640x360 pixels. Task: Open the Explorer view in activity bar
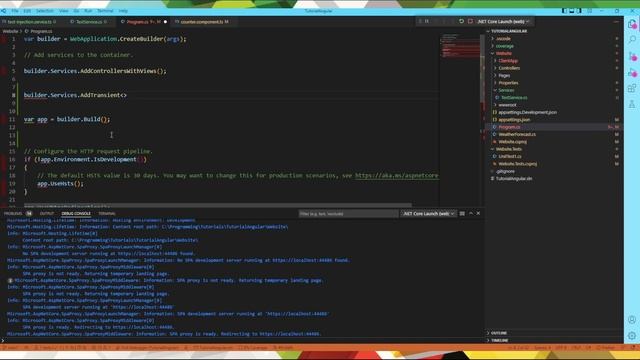pos(632,24)
